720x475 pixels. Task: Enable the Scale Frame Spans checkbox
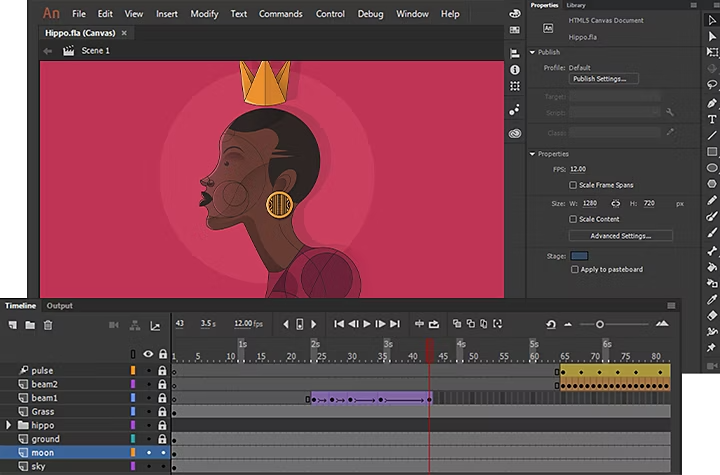[573, 185]
